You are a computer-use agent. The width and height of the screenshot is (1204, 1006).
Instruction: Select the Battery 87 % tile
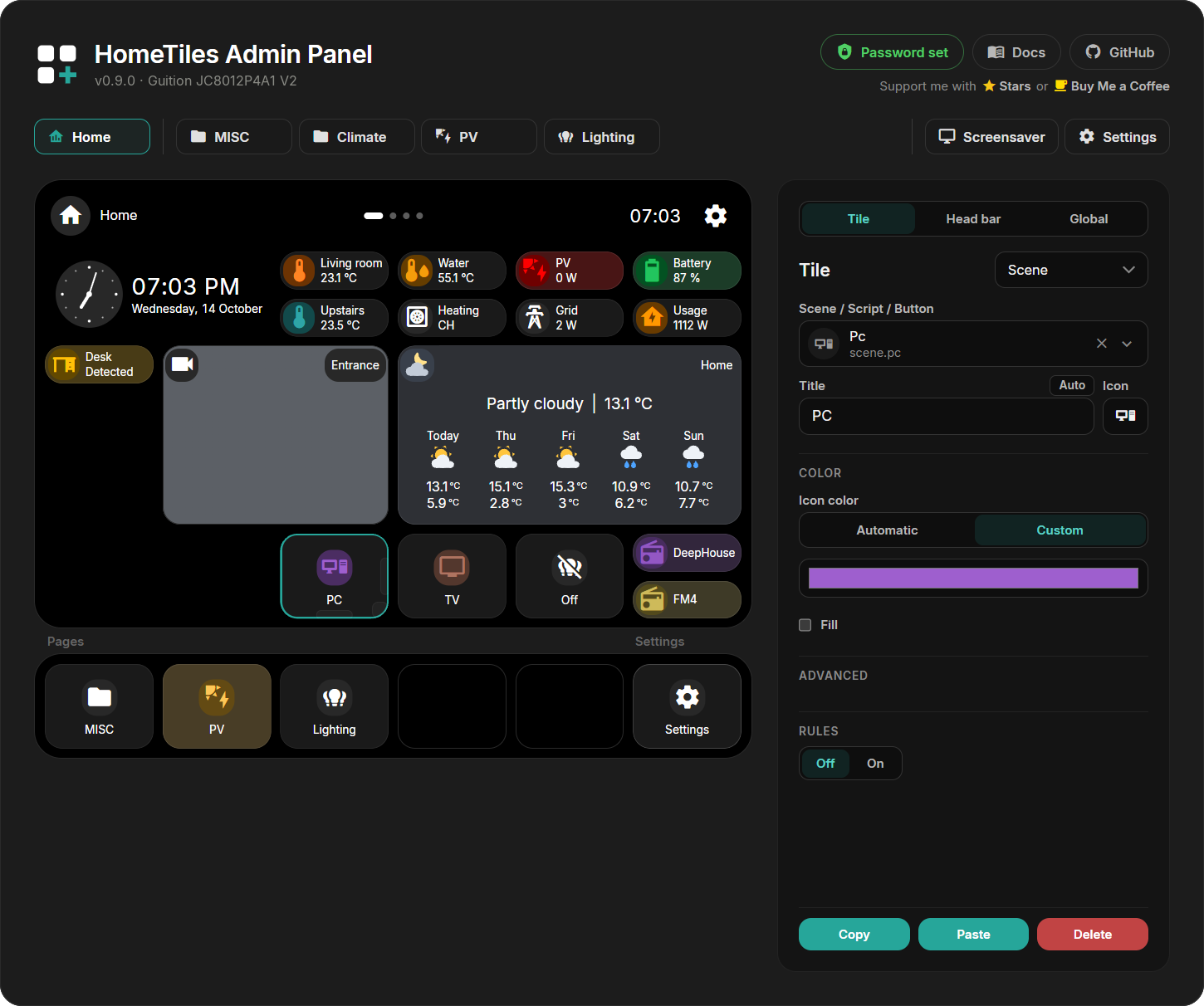tap(687, 271)
